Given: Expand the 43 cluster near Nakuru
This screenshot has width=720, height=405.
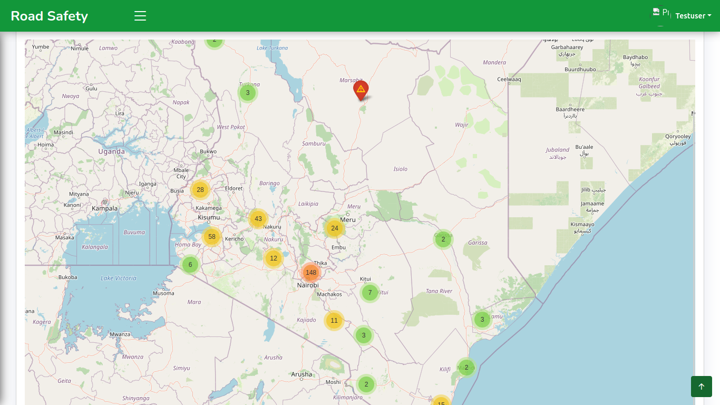Looking at the screenshot, I should click(x=258, y=219).
